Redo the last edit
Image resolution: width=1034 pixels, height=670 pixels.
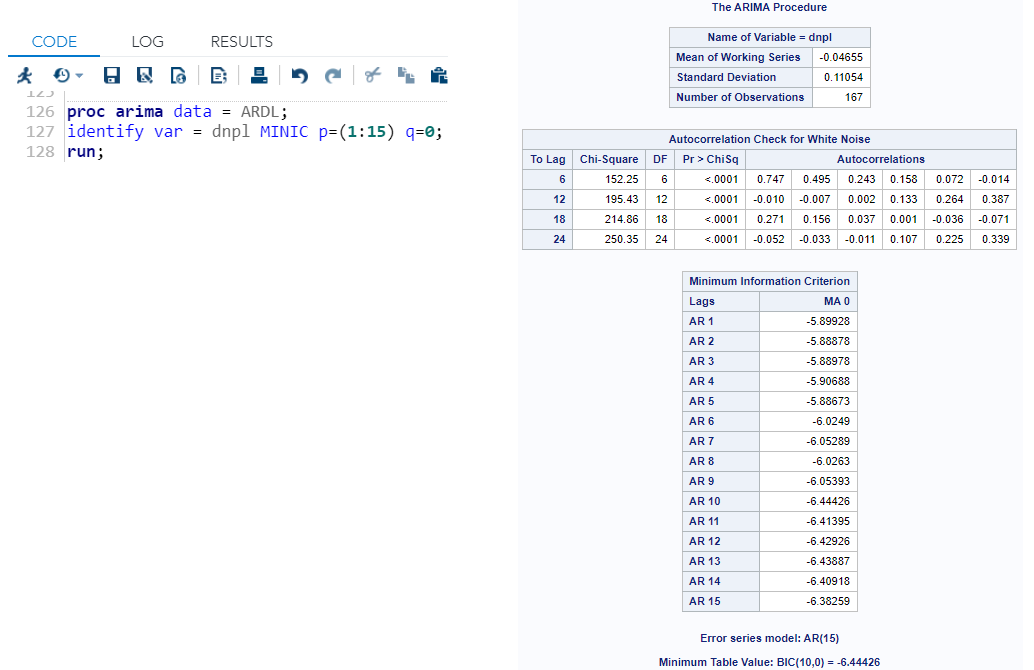click(333, 75)
